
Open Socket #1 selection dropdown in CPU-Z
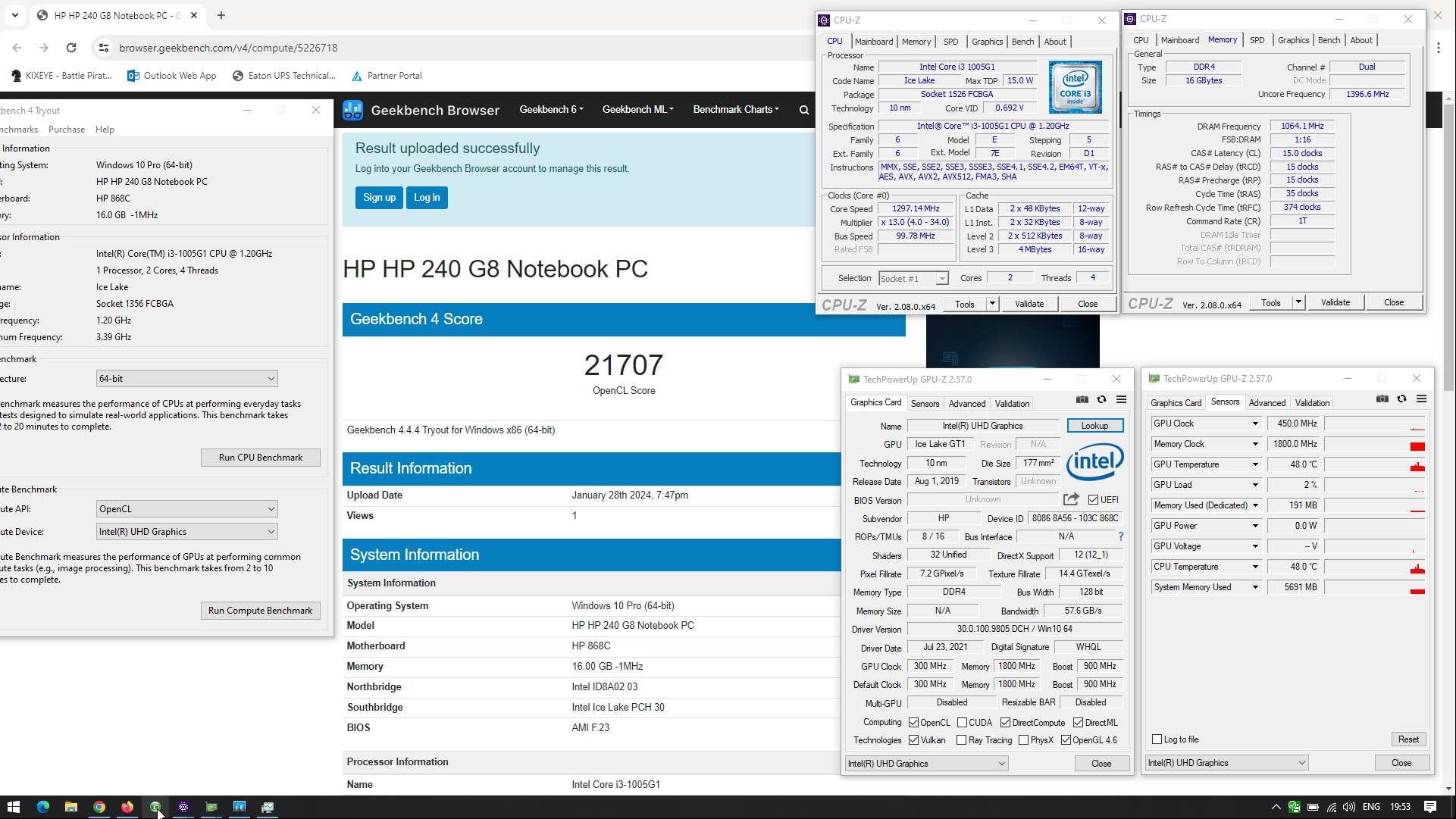(913, 279)
